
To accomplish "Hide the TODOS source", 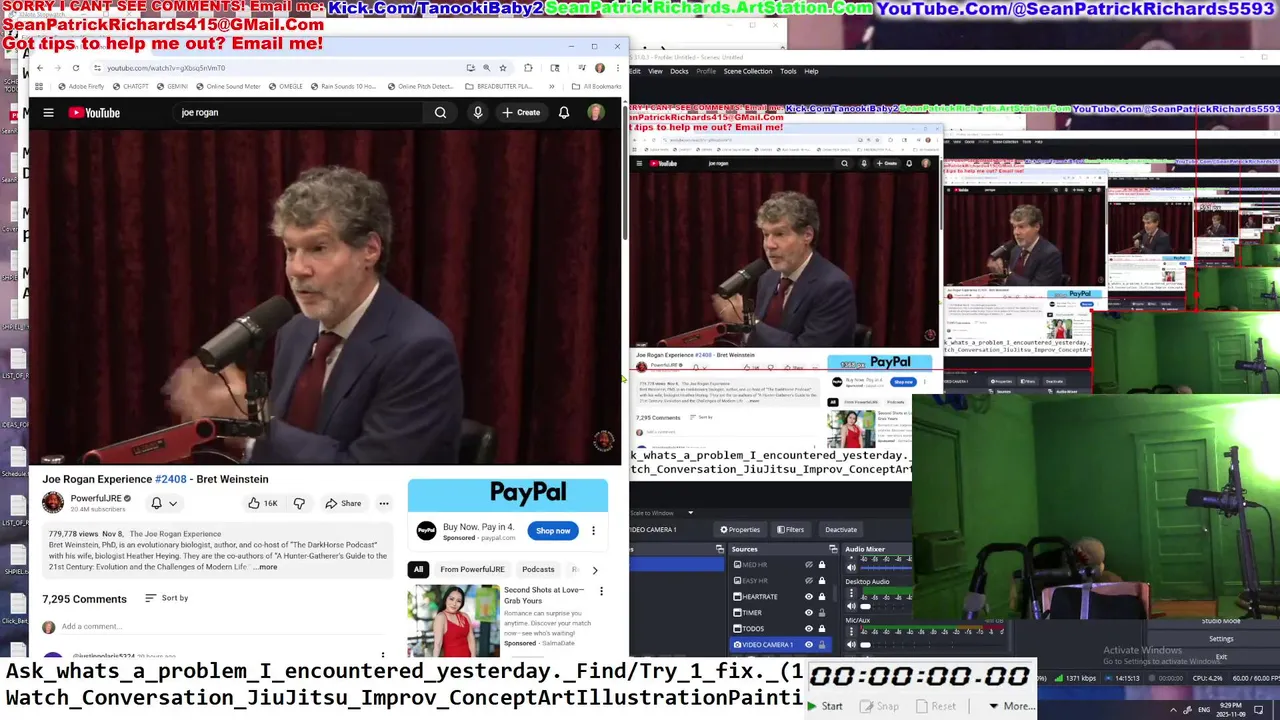I will tap(809, 629).
